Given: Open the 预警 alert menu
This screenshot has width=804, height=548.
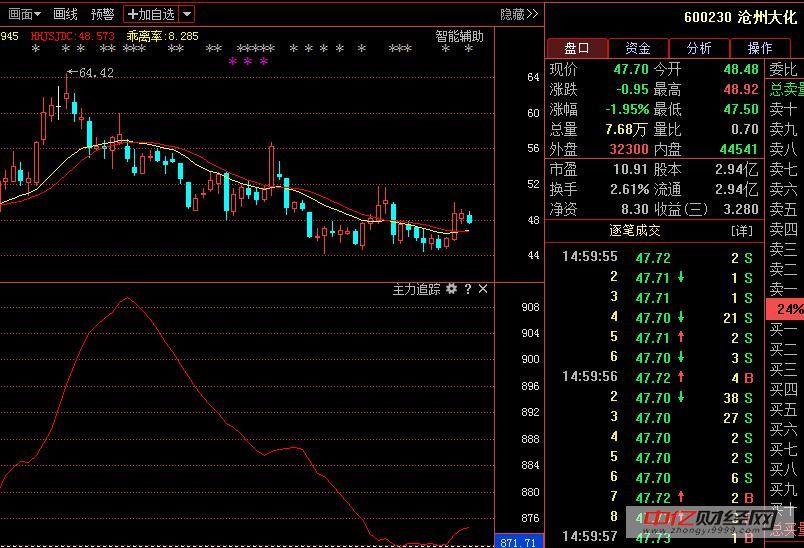Looking at the screenshot, I should click(102, 14).
